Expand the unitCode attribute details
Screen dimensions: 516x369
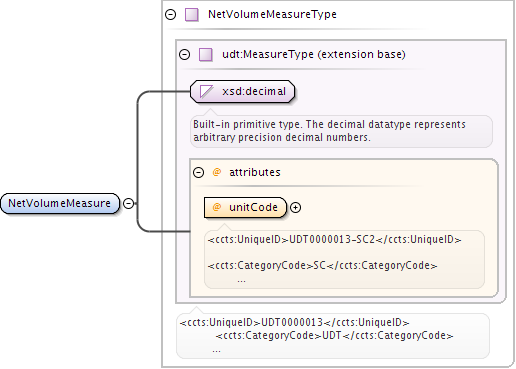tap(295, 207)
